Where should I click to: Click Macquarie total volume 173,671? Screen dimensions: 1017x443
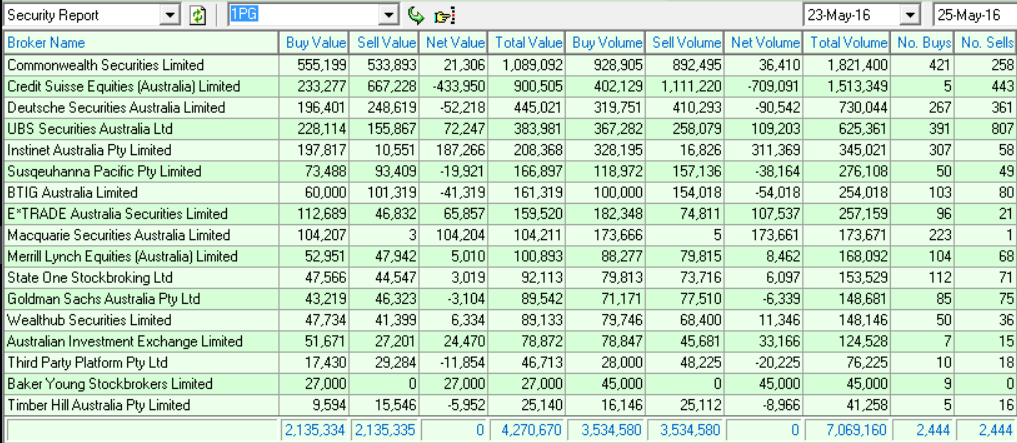point(862,235)
